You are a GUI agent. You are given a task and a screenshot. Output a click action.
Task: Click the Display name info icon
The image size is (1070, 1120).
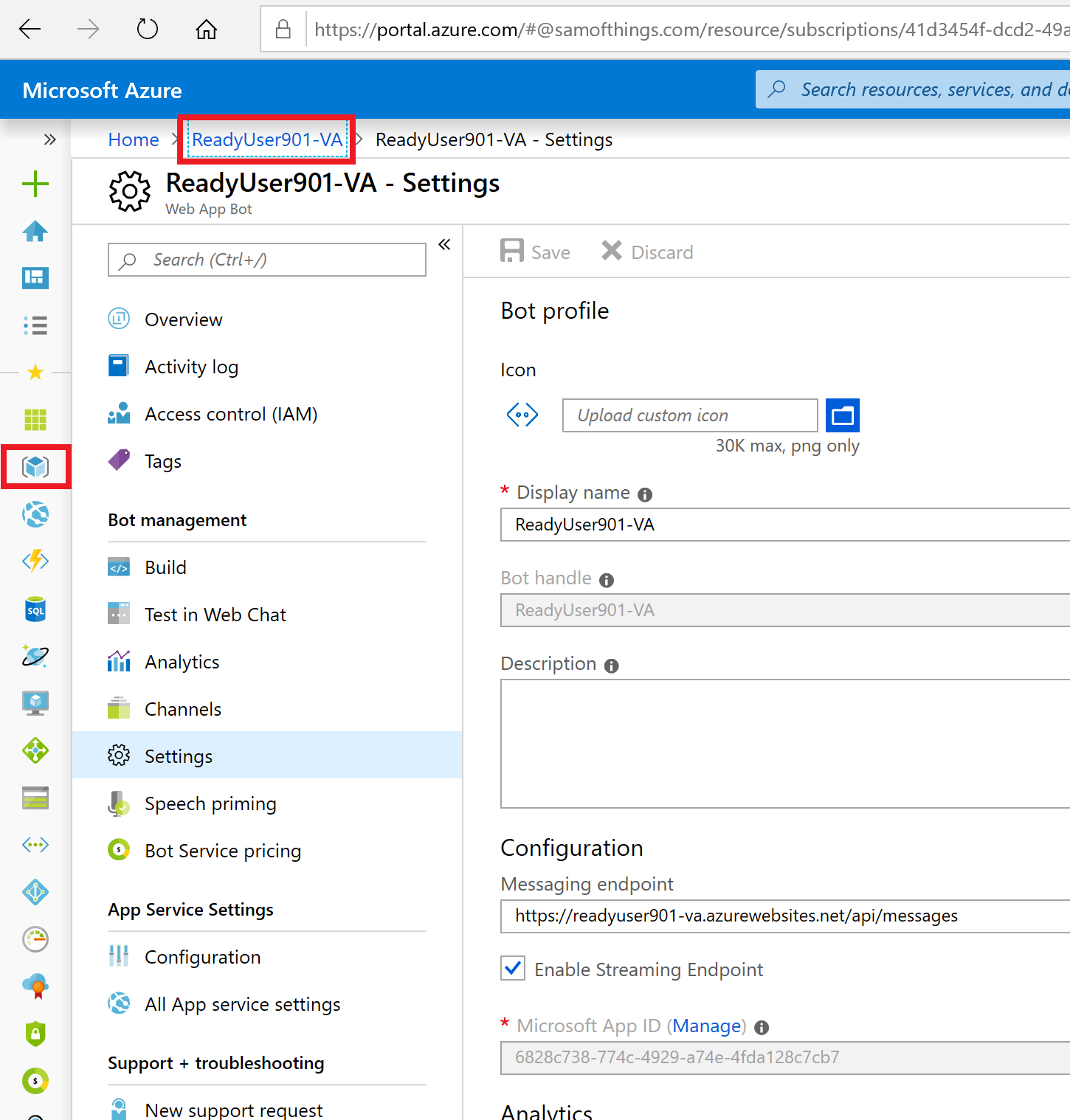coord(645,494)
